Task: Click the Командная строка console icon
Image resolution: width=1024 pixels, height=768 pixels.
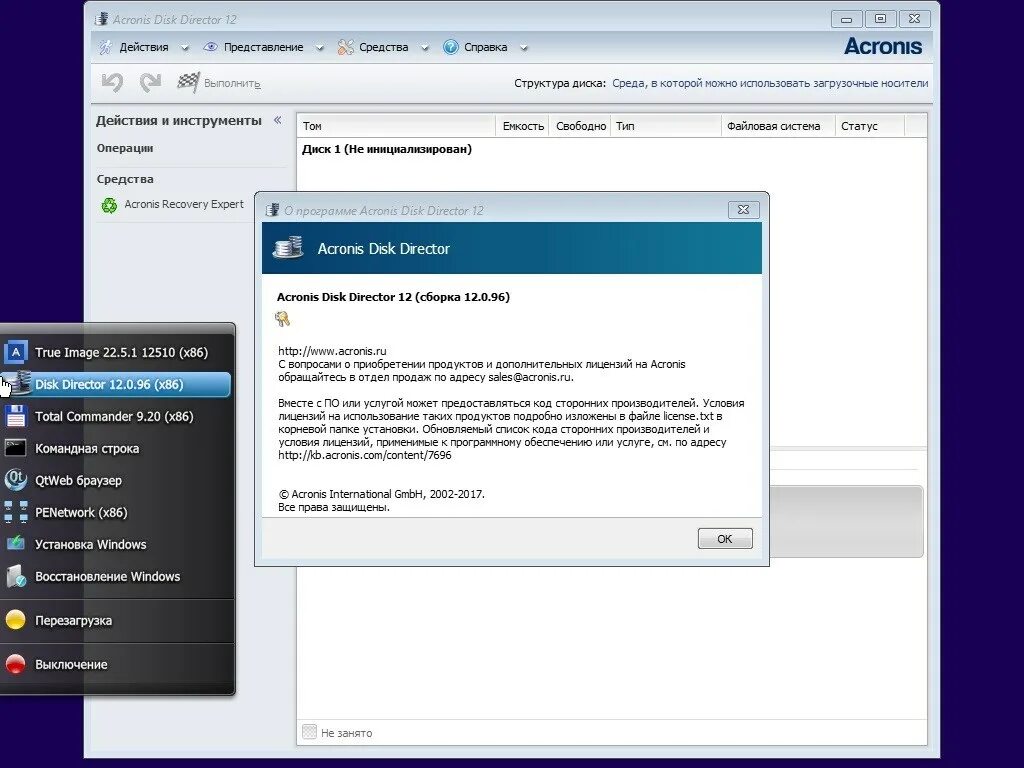Action: pyautogui.click(x=16, y=448)
